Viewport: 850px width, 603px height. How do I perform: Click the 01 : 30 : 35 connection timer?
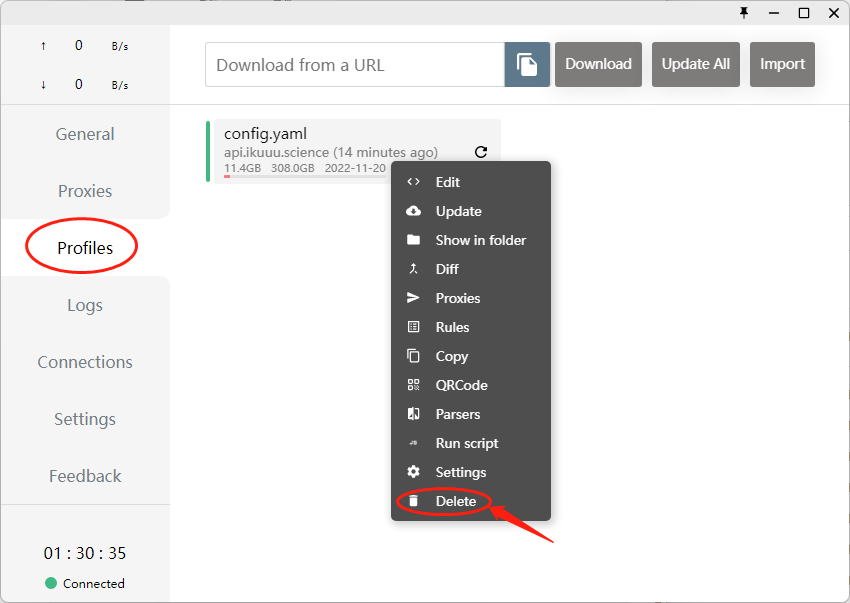(85, 553)
